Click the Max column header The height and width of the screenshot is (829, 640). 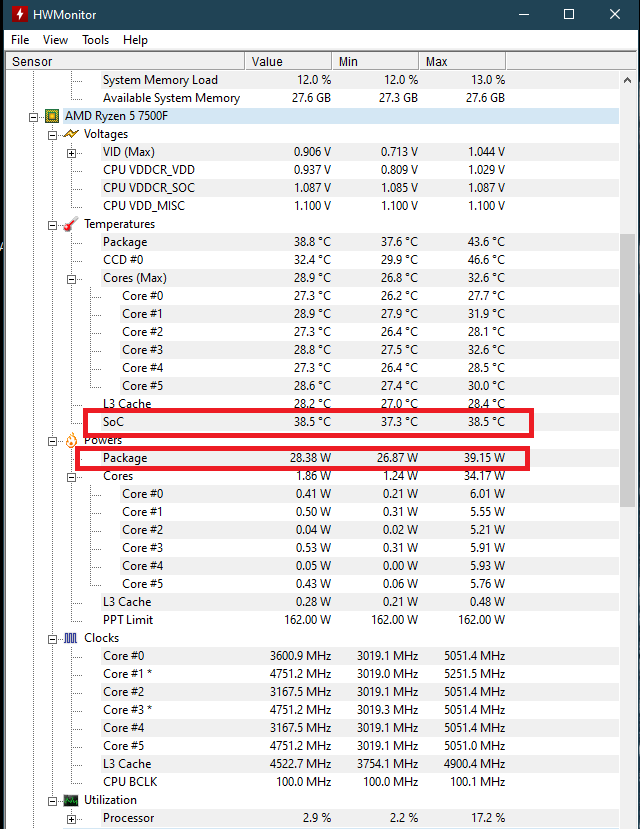[462, 61]
